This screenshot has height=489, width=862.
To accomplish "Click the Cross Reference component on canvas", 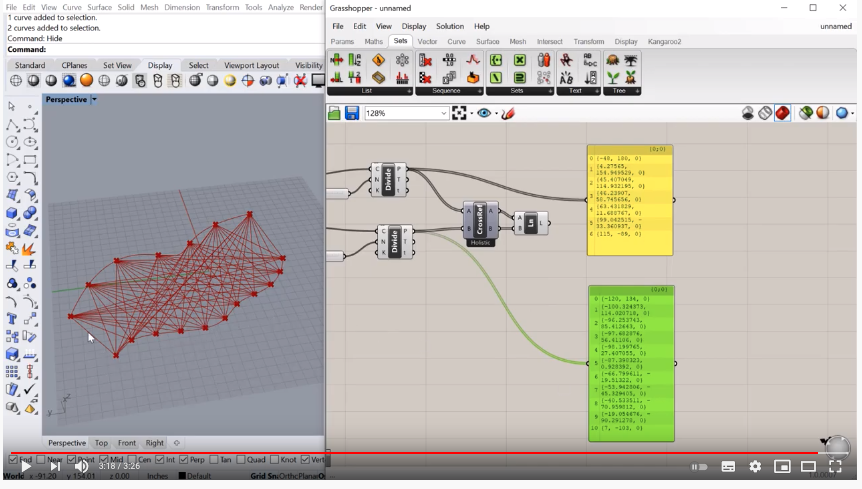I will tap(481, 219).
